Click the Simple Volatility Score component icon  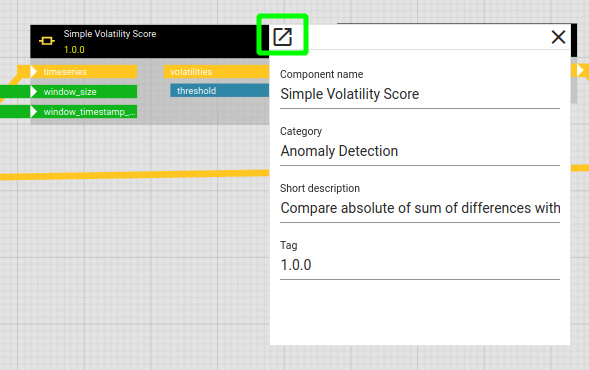[47, 41]
